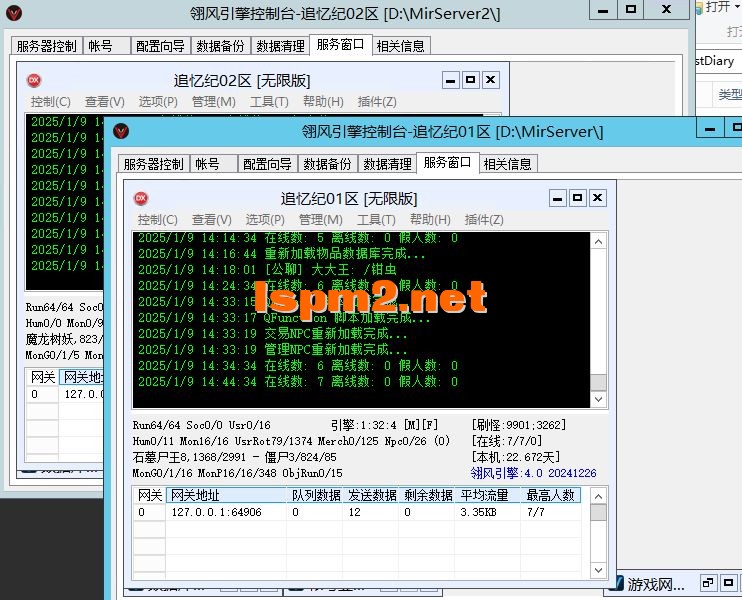This screenshot has width=742, height=600.
Task: Minimize the 追忆纪02区 [无限版] inner window
Action: coord(450,80)
